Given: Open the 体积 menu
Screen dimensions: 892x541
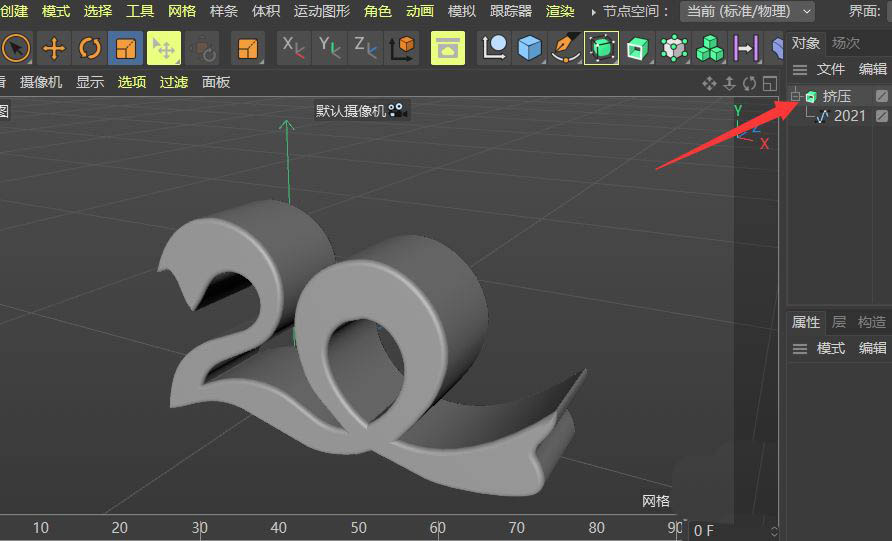Looking at the screenshot, I should (266, 11).
